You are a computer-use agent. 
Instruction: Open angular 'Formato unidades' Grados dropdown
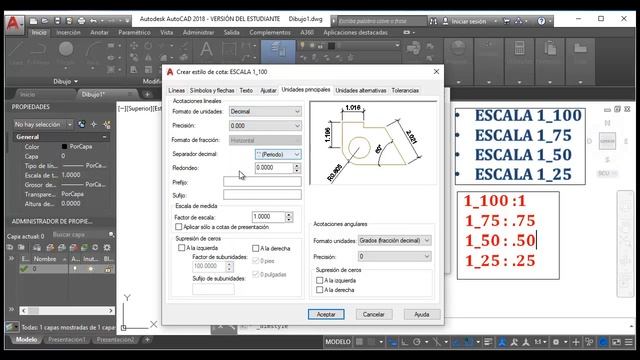pyautogui.click(x=395, y=240)
